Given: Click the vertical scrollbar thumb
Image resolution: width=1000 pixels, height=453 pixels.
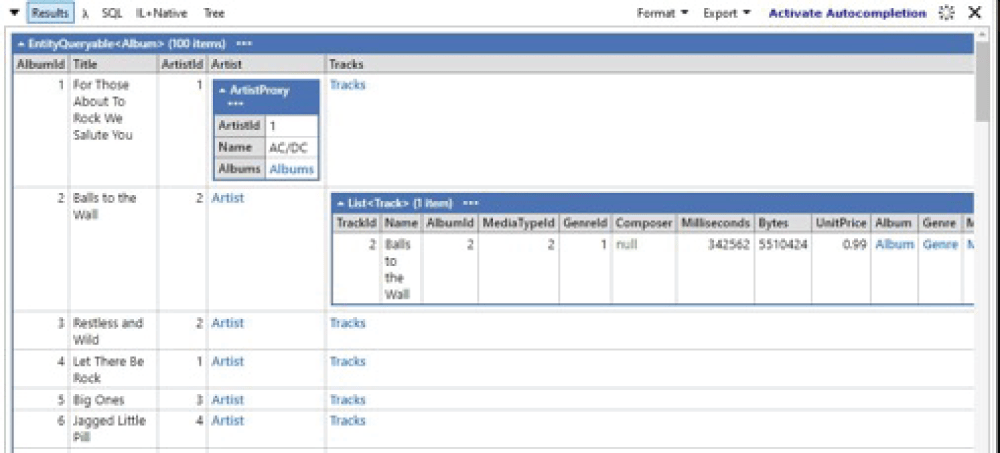Looking at the screenshot, I should tap(982, 82).
